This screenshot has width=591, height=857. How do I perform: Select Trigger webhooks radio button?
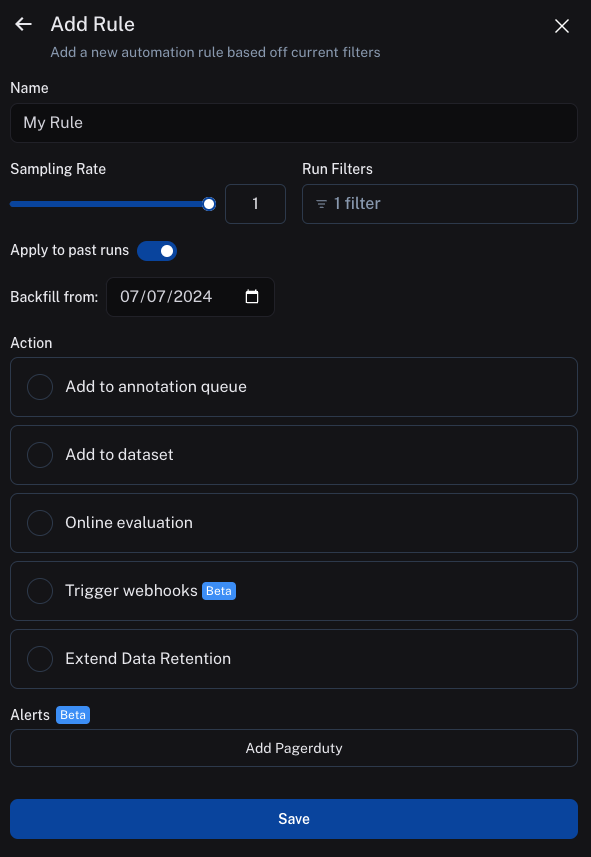pyautogui.click(x=40, y=591)
